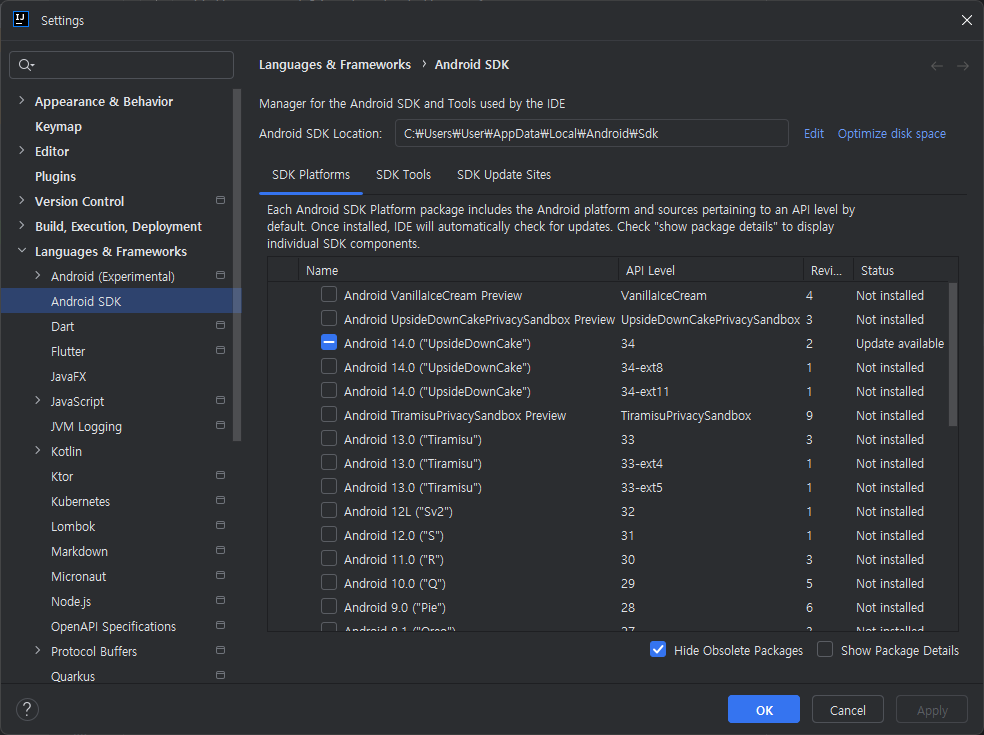Click project-level icon beside Quarkus

[x=220, y=675]
